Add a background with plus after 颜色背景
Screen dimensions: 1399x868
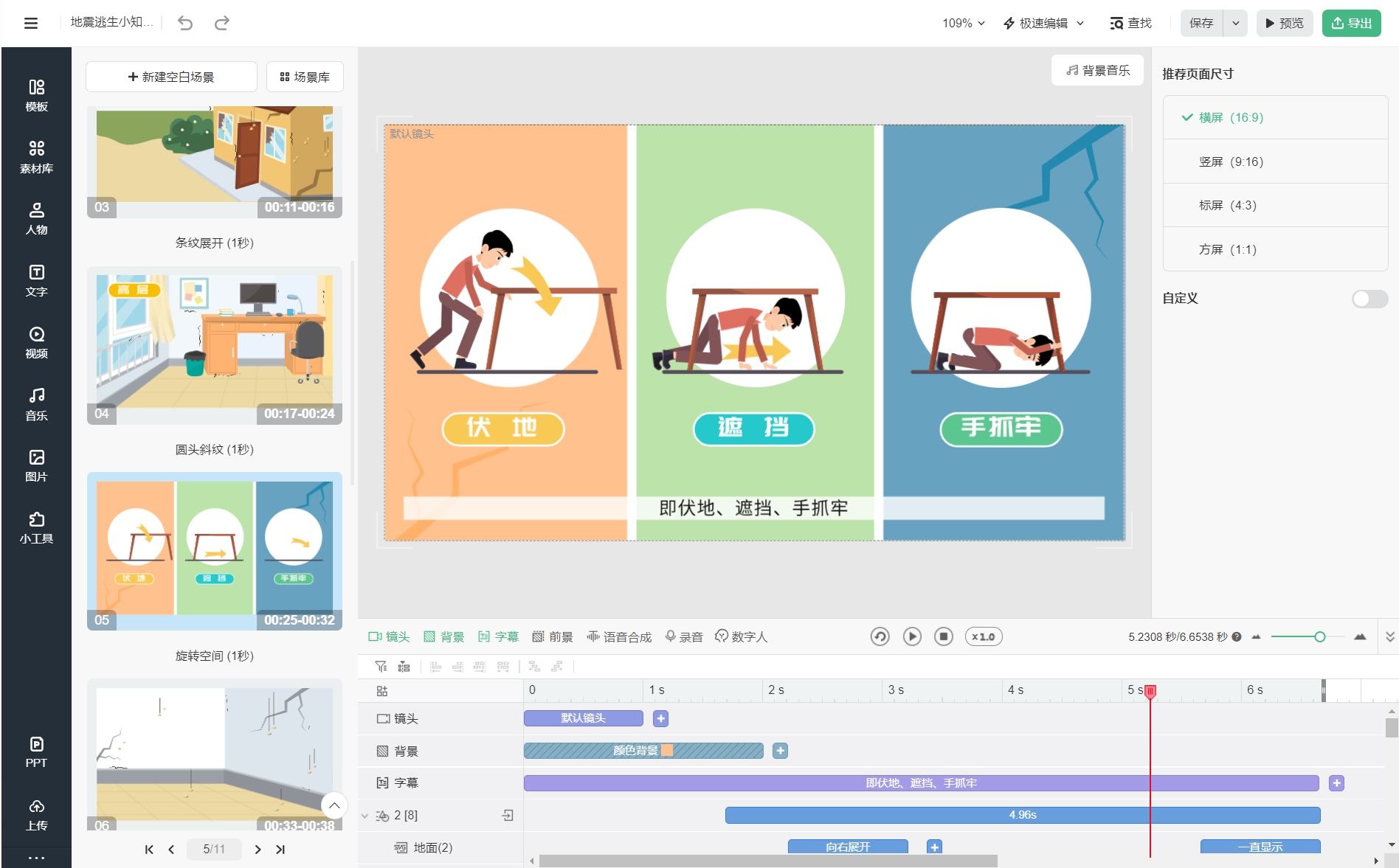(x=780, y=751)
